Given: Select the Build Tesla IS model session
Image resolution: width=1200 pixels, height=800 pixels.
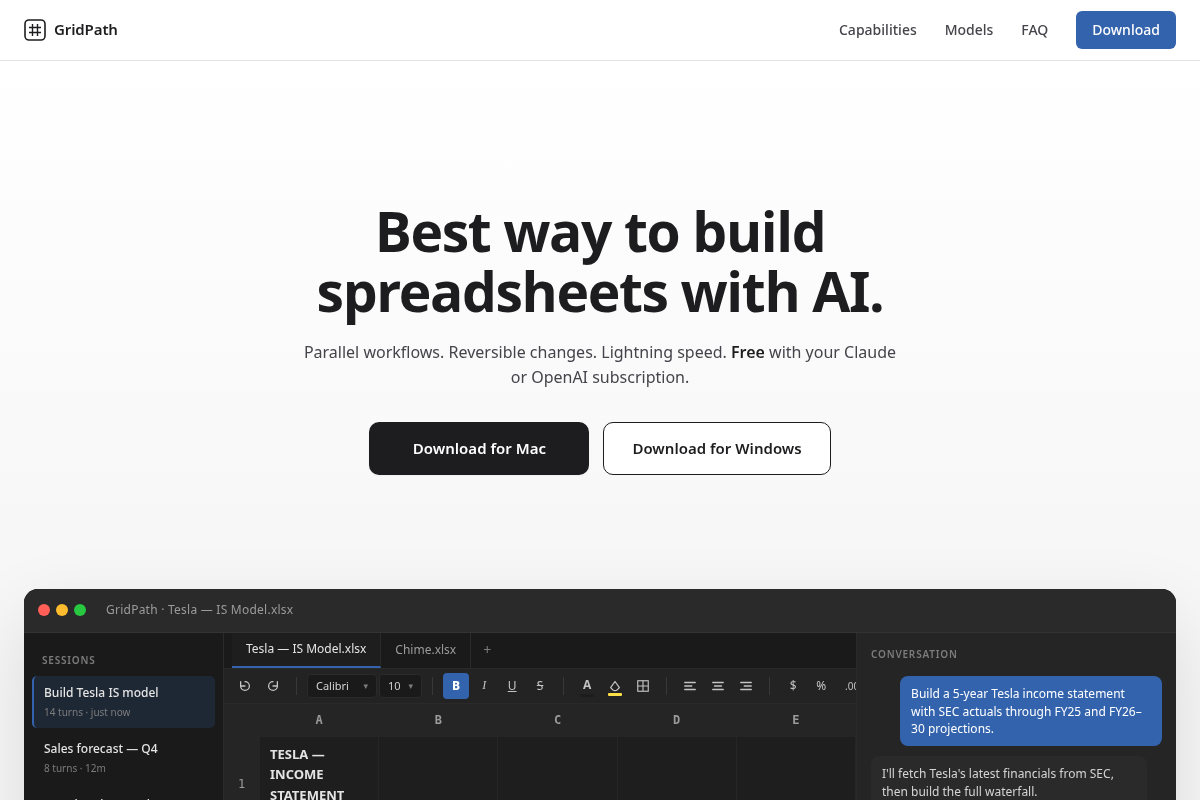Looking at the screenshot, I should click(x=123, y=702).
